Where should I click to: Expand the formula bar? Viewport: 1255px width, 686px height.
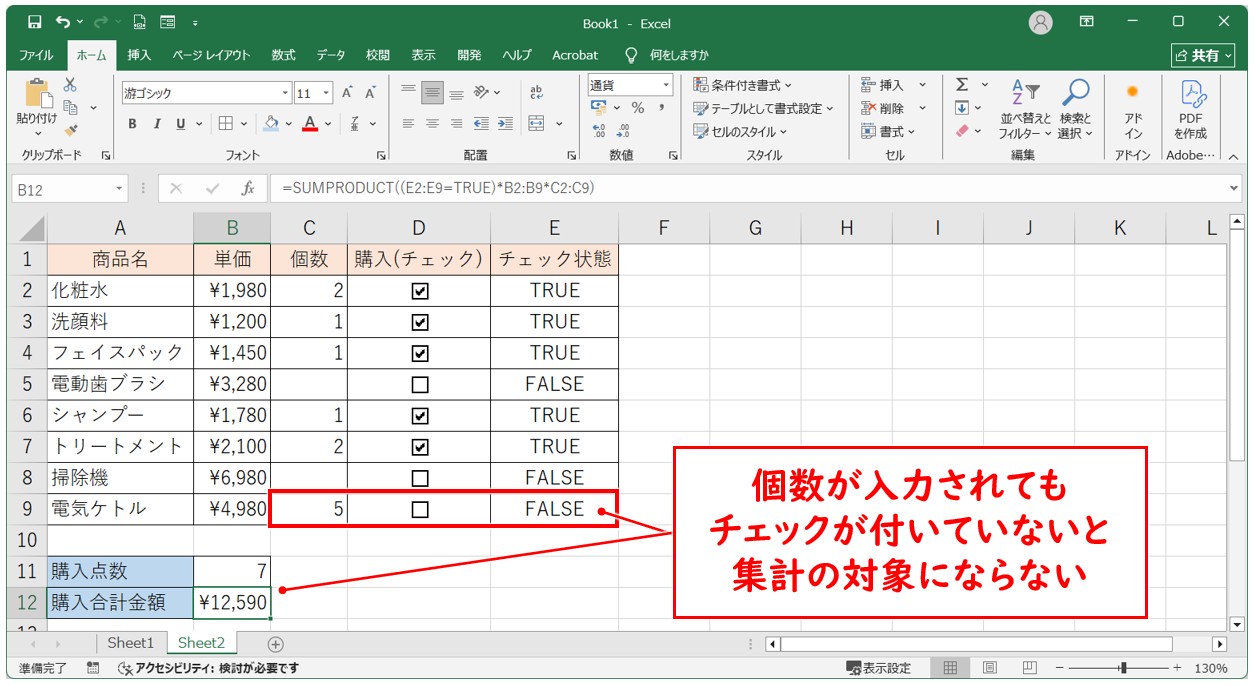click(x=1234, y=188)
